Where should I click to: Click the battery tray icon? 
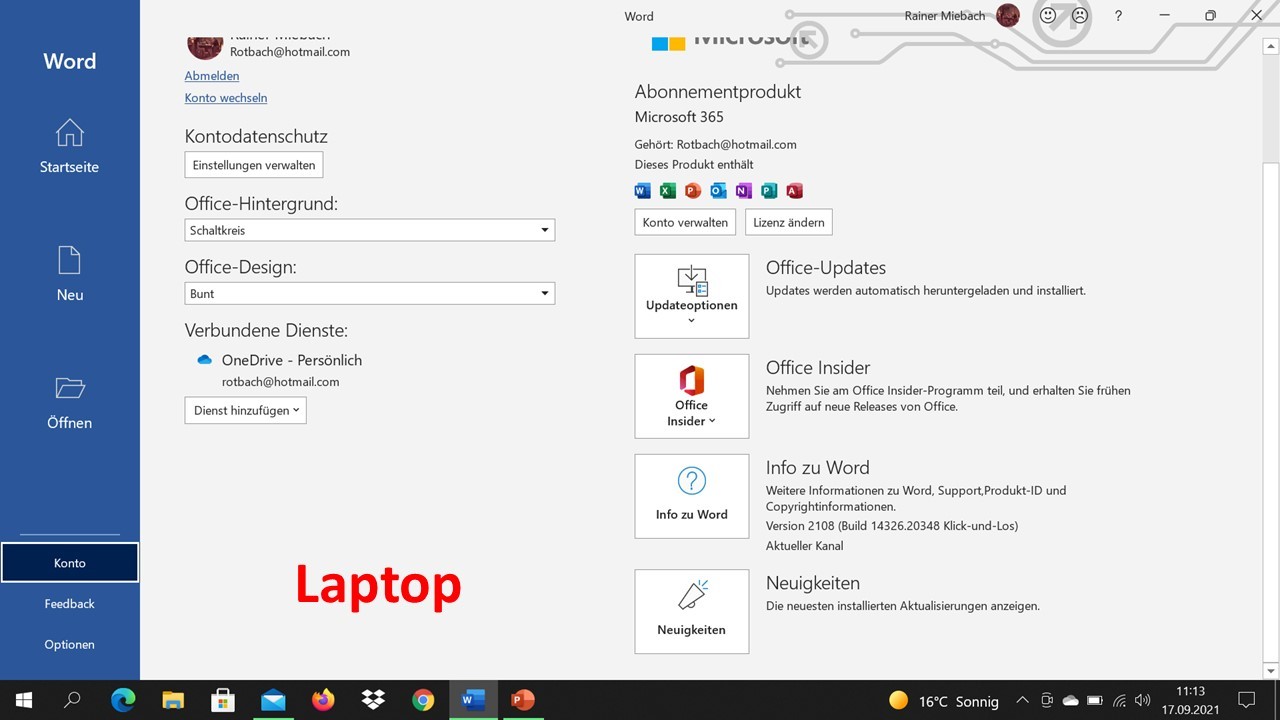(1095, 700)
